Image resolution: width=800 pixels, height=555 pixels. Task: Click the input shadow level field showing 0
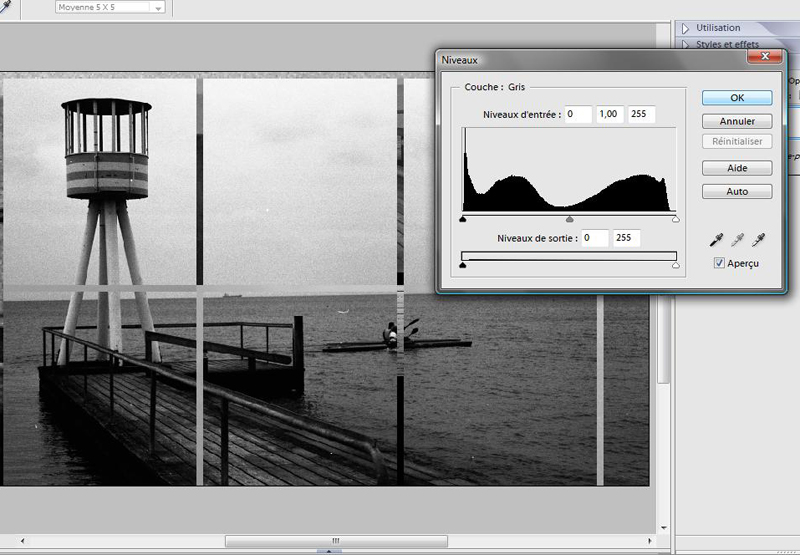tap(578, 114)
